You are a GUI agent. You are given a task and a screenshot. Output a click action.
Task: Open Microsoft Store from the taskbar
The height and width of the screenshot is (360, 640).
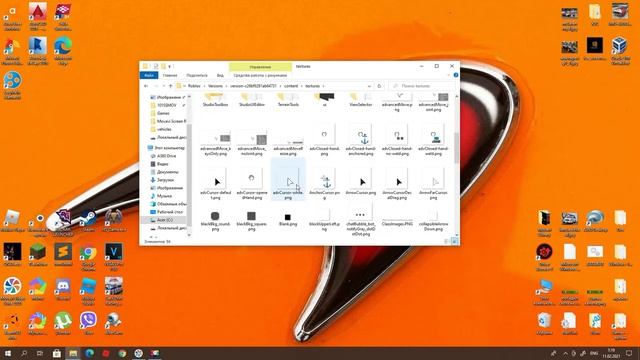pyautogui.click(x=57, y=353)
